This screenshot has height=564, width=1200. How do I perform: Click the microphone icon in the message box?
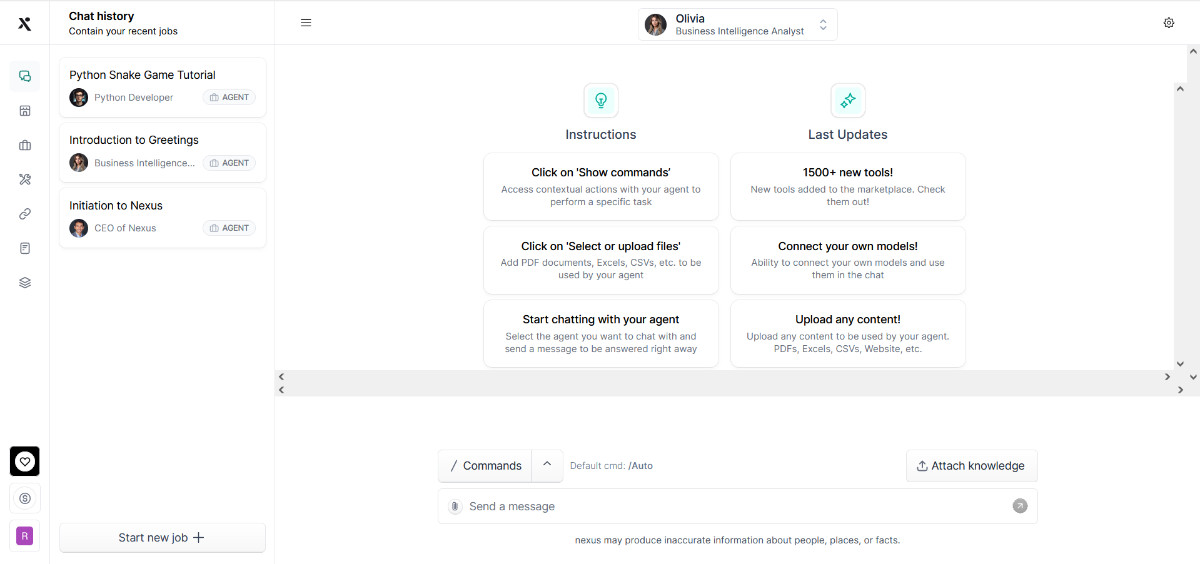click(455, 506)
